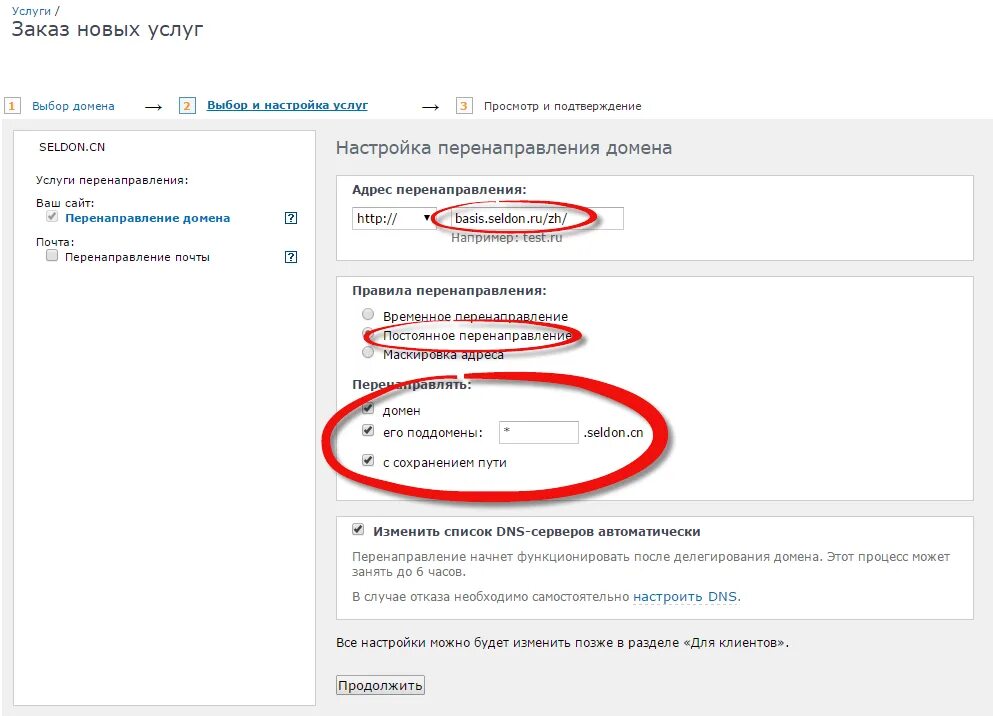The height and width of the screenshot is (716, 993).
Task: Toggle Изменить список DNS-серверов автоматически checkbox
Action: click(358, 529)
